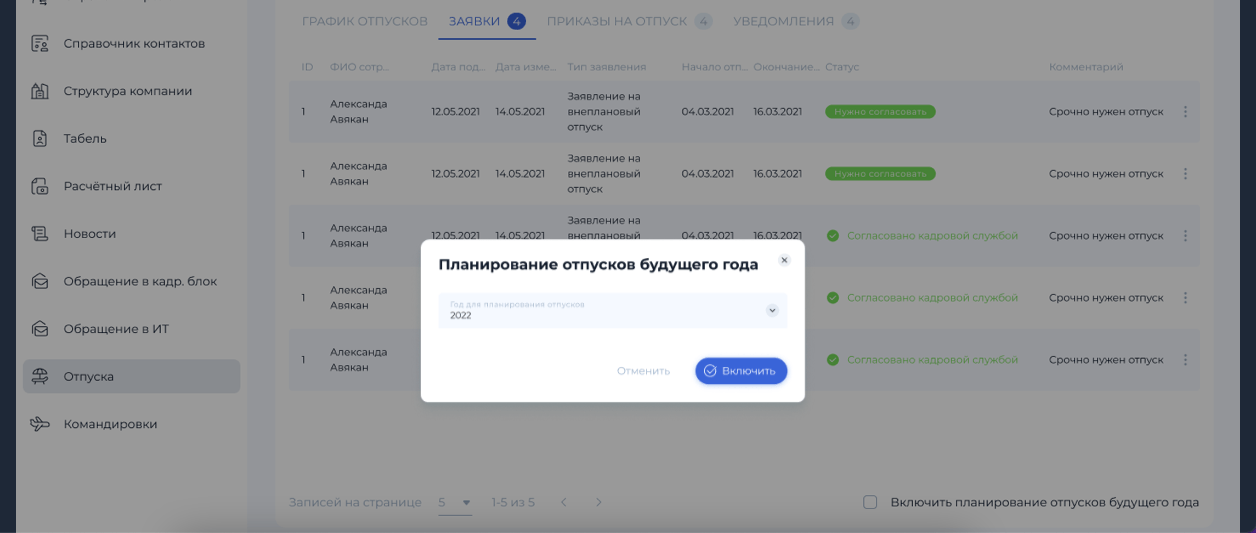The width and height of the screenshot is (1256, 533).
Task: Enable future year vacation planning checkbox
Action: [x=870, y=502]
